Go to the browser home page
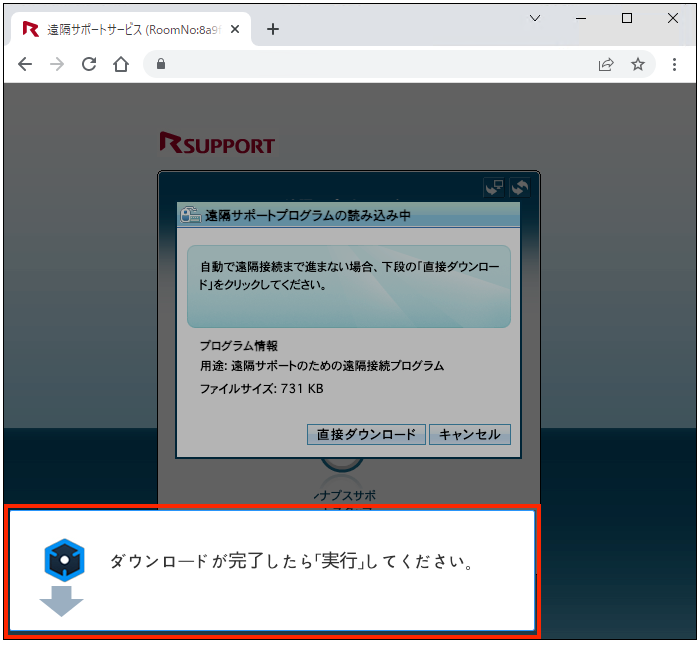 point(121,64)
